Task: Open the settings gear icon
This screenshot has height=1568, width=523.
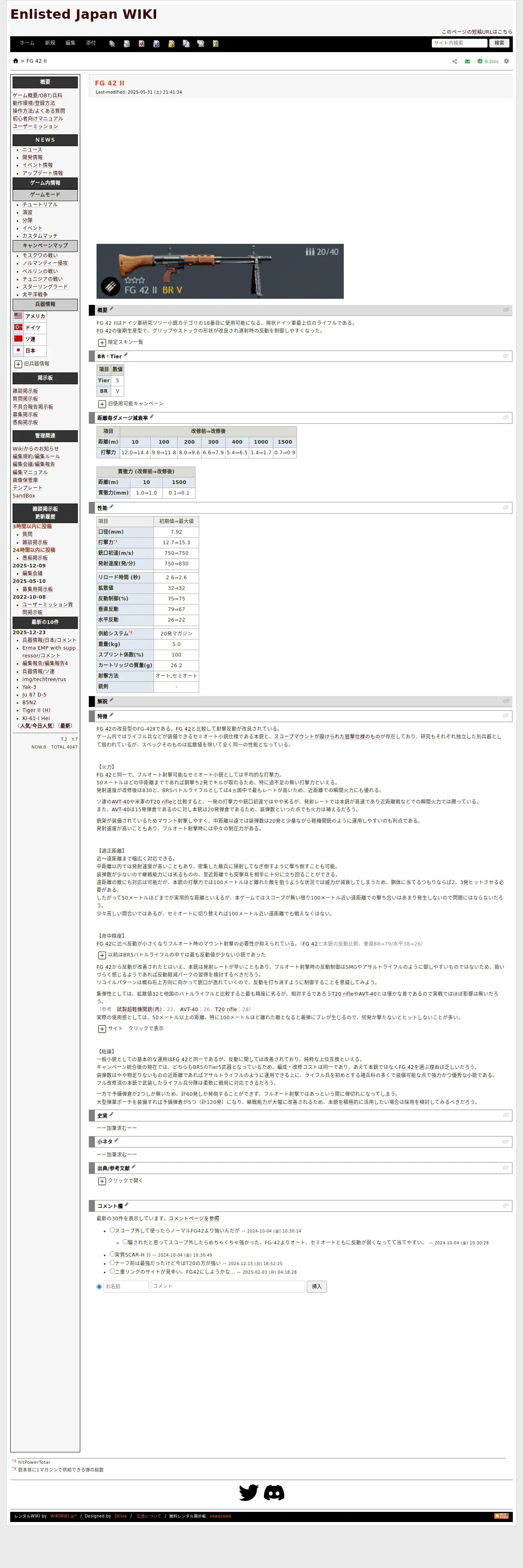Action: [x=507, y=61]
